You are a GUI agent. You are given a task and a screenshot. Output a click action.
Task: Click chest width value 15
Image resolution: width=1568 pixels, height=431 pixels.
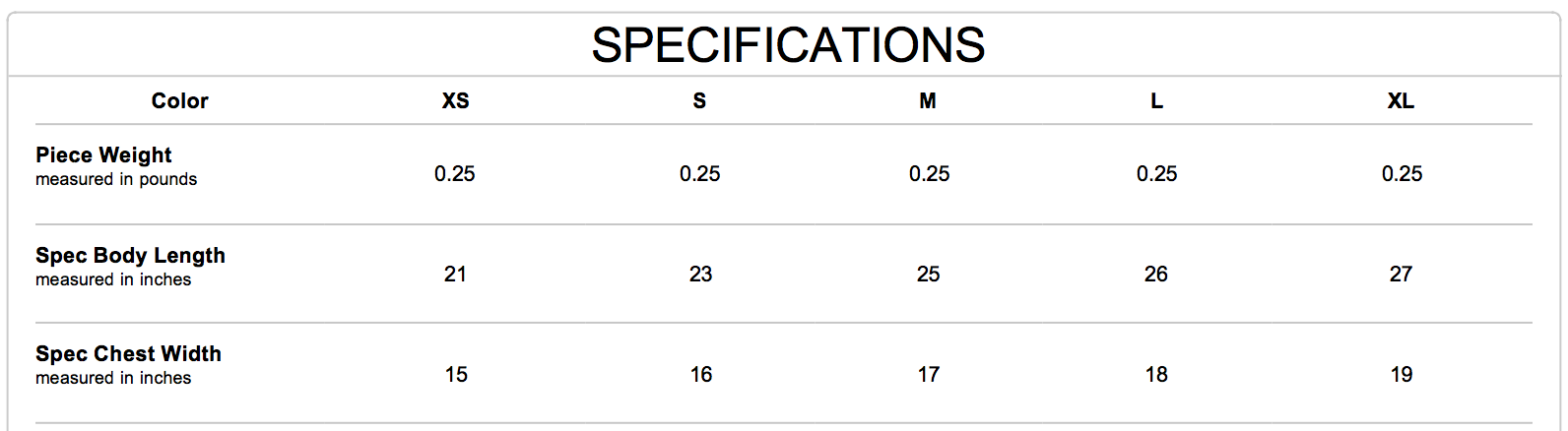click(x=456, y=375)
